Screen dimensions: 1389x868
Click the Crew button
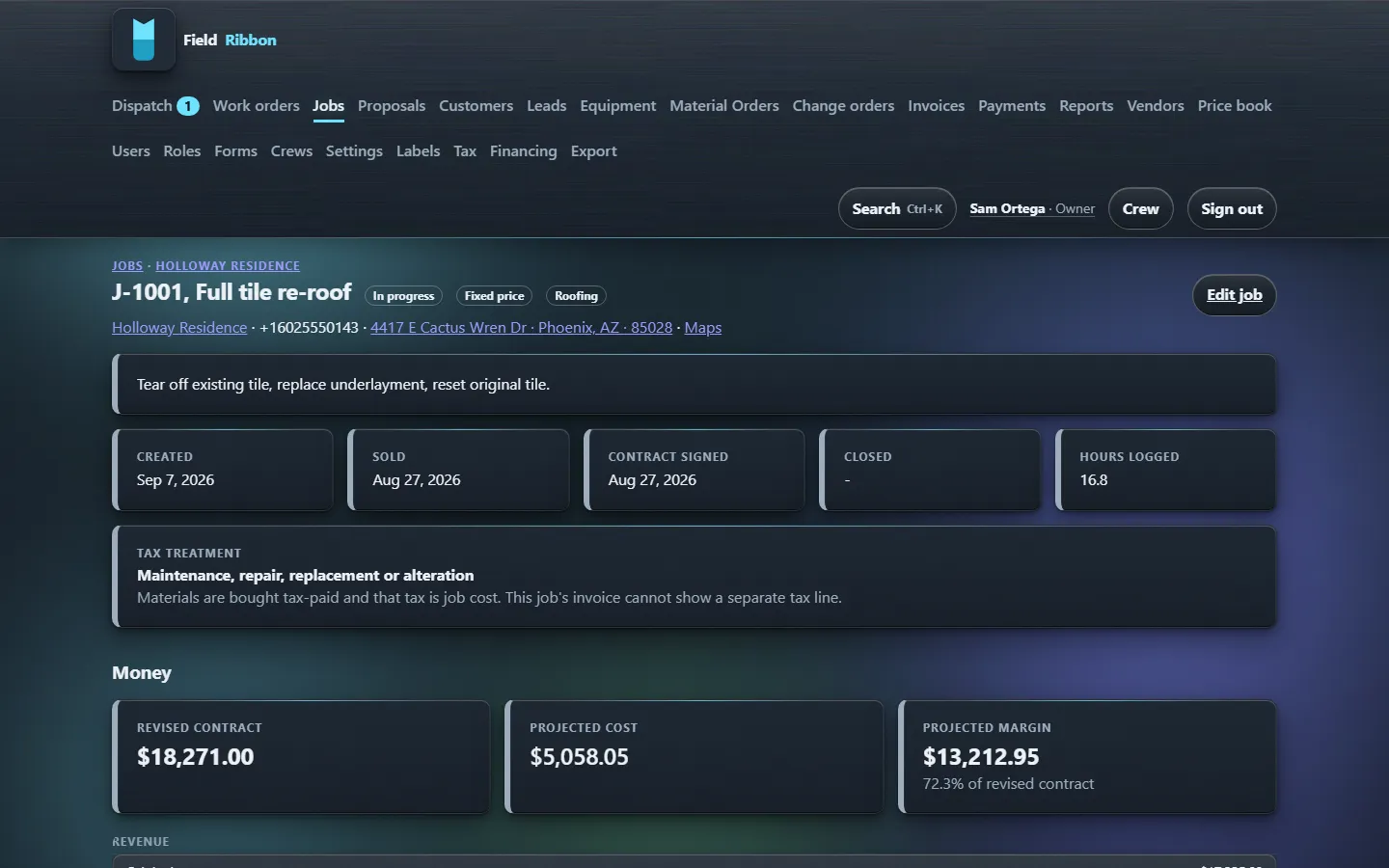pyautogui.click(x=1140, y=209)
